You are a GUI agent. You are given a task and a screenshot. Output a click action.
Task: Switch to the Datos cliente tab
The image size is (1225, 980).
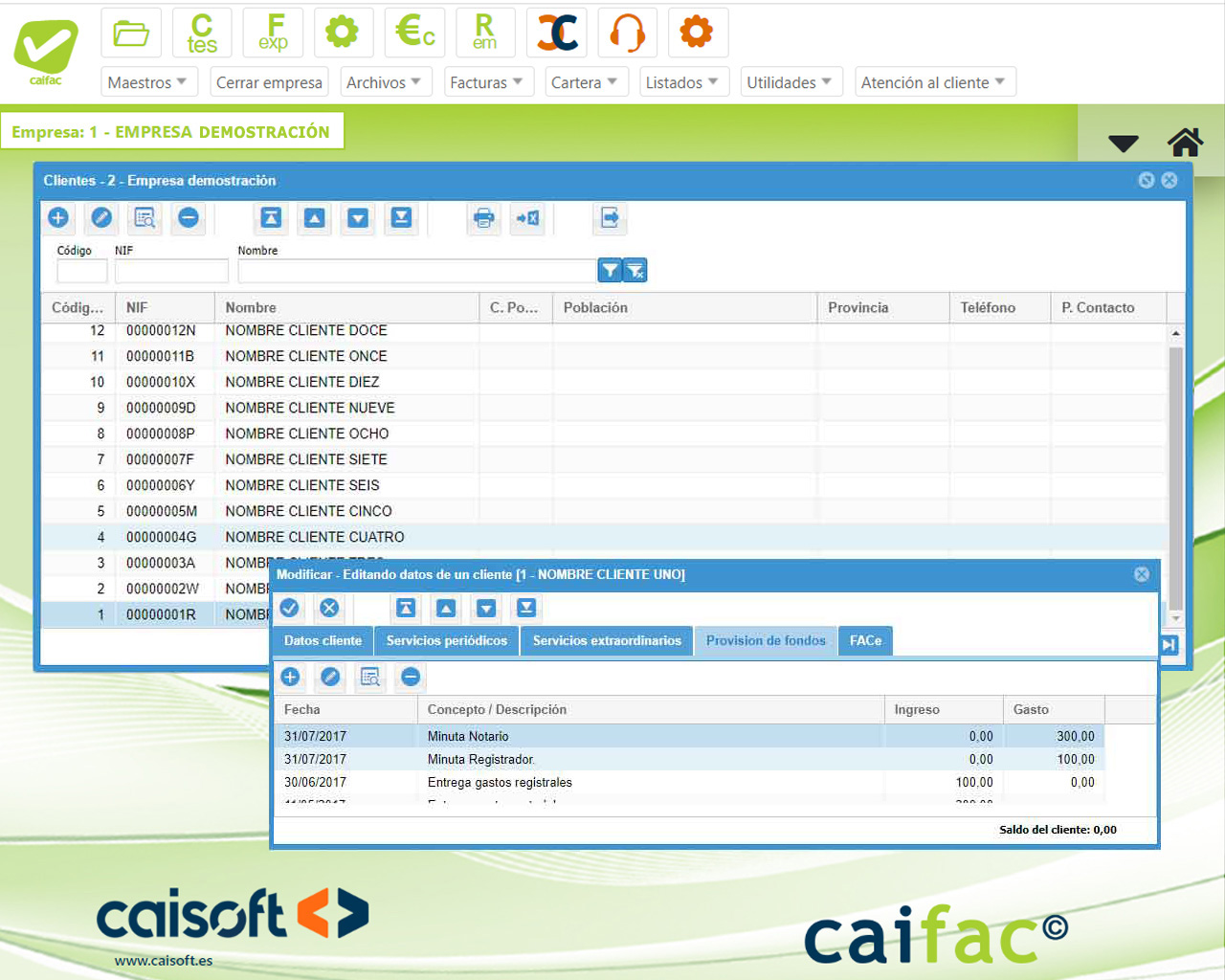coord(323,641)
